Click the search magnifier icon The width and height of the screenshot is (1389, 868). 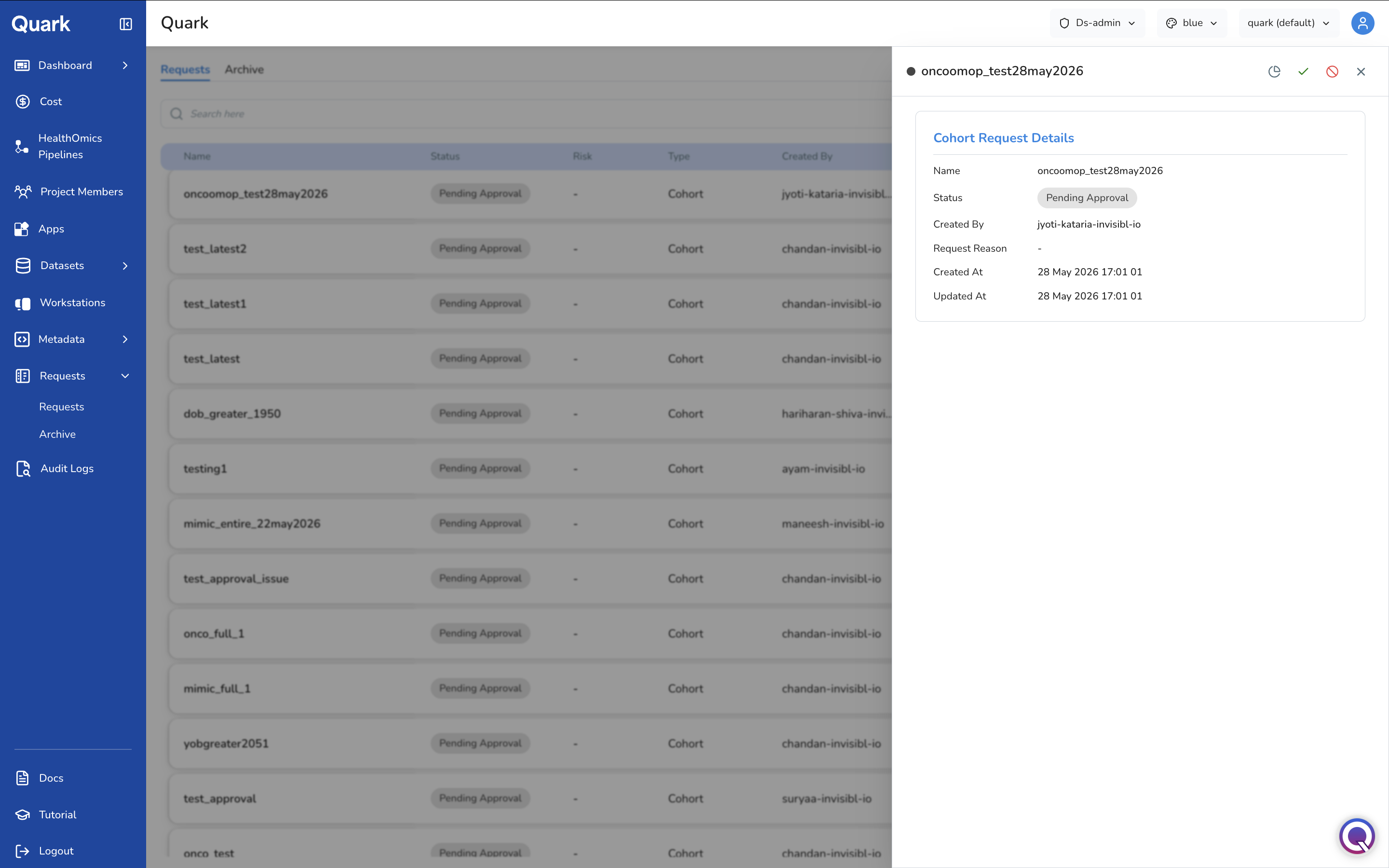(176, 114)
